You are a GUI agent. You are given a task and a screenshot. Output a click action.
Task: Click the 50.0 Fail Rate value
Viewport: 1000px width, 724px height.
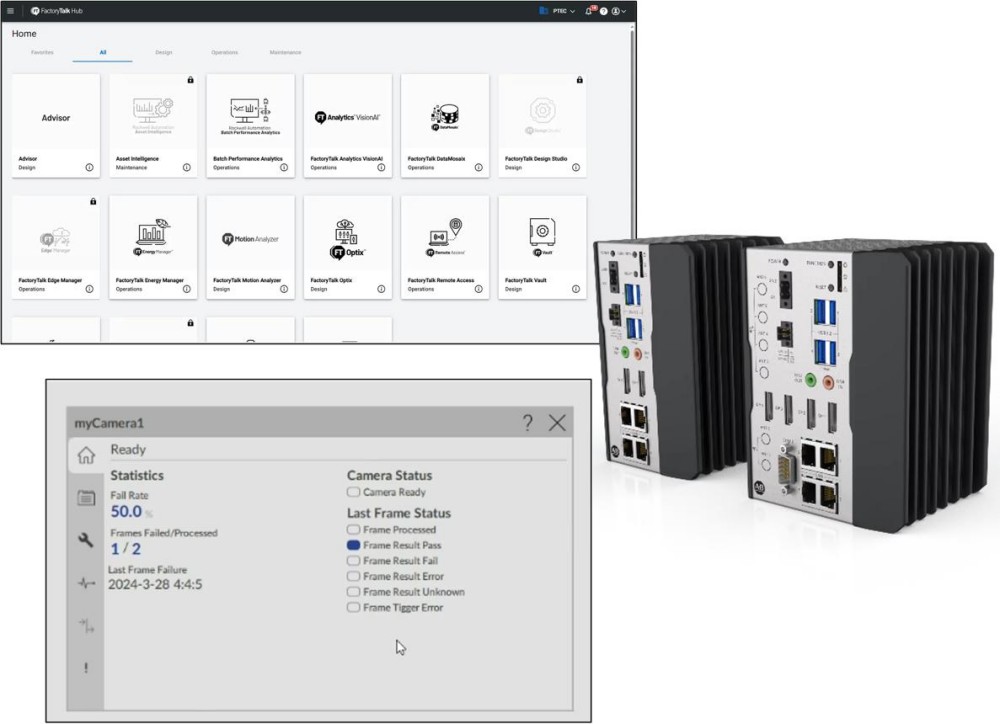126,512
